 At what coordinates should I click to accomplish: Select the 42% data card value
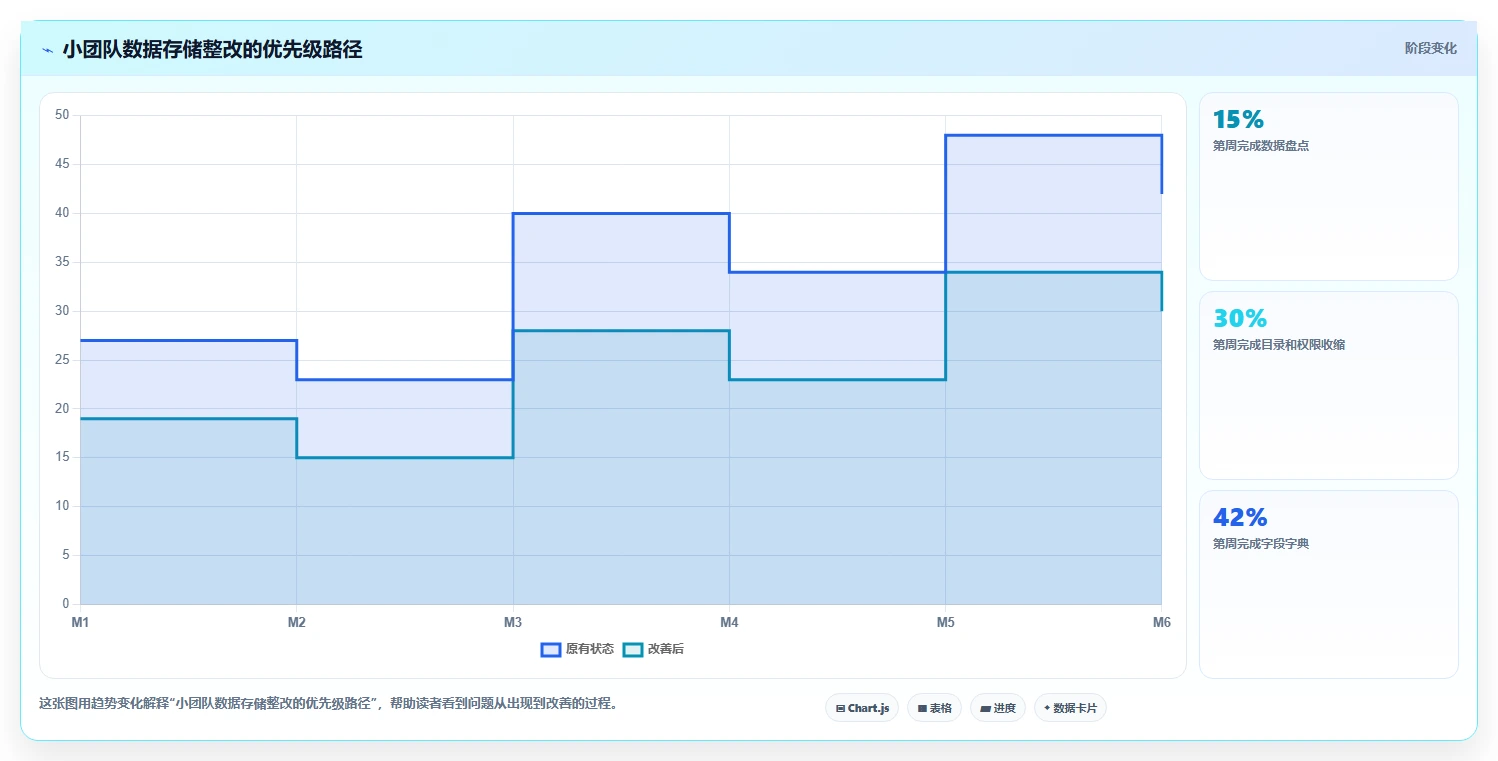tap(1240, 517)
